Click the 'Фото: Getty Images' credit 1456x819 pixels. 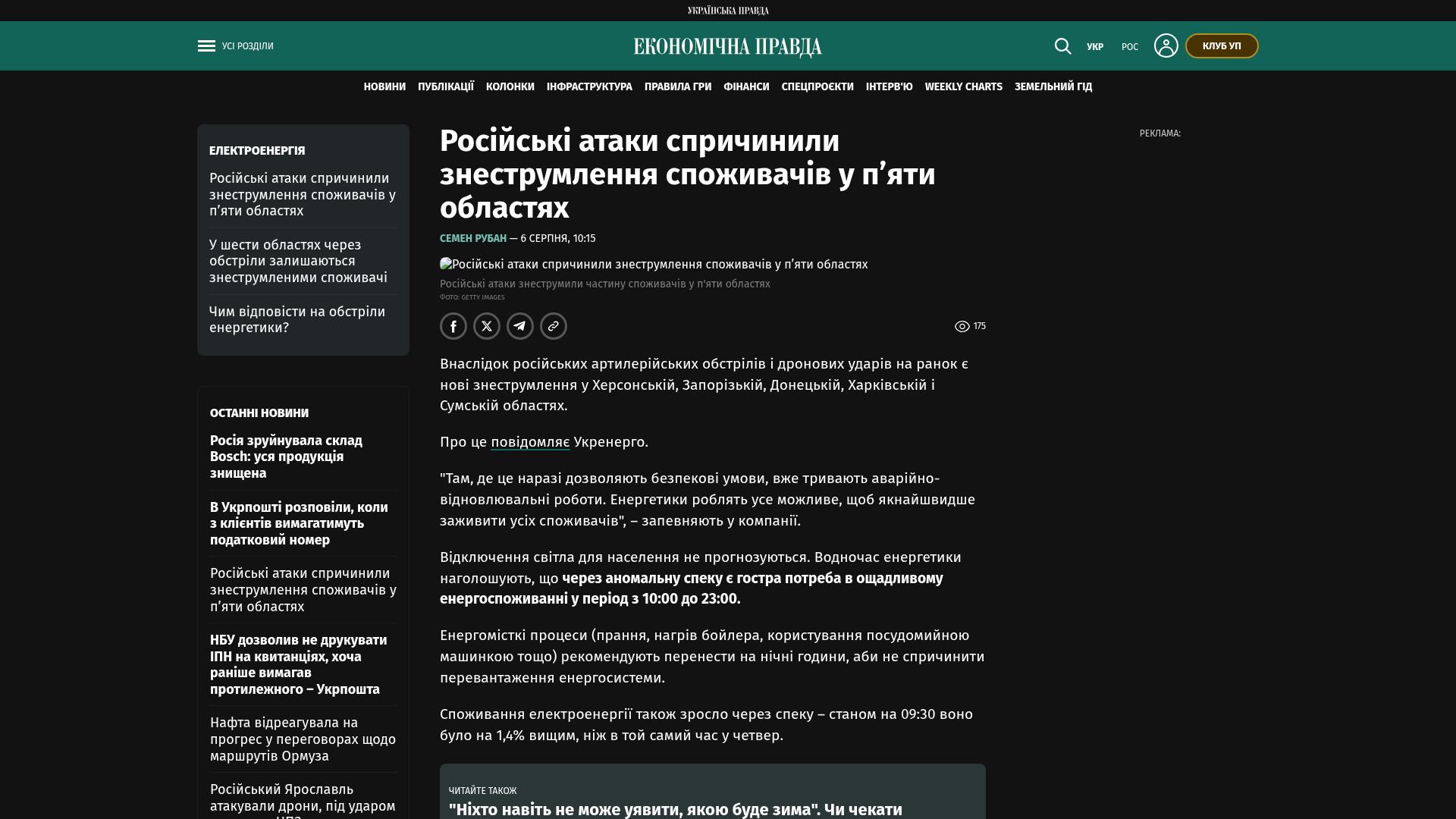pos(472,297)
